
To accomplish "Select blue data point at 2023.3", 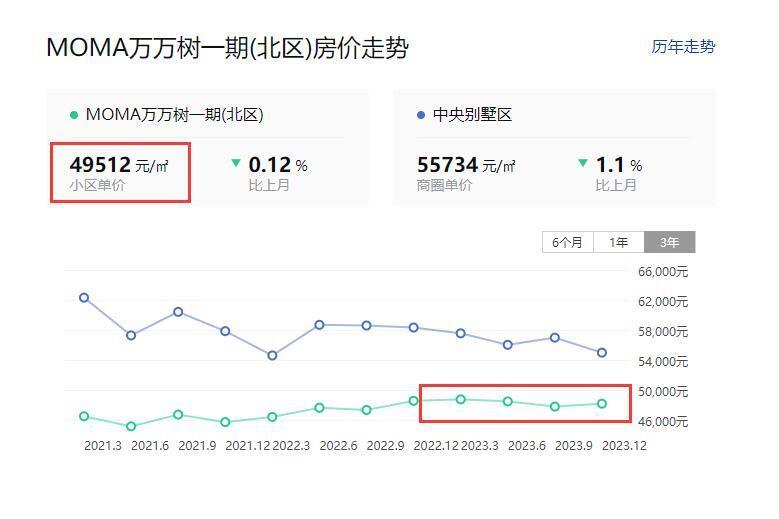I will [461, 333].
